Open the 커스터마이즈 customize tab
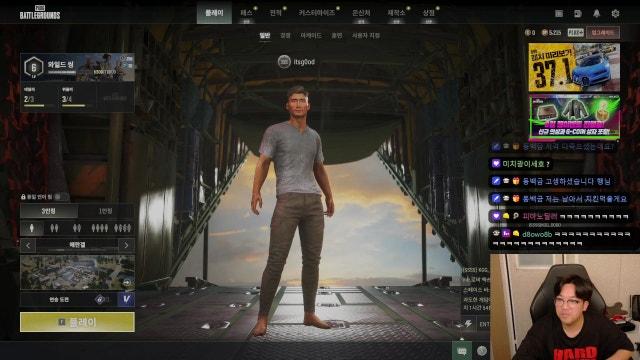 click(316, 13)
